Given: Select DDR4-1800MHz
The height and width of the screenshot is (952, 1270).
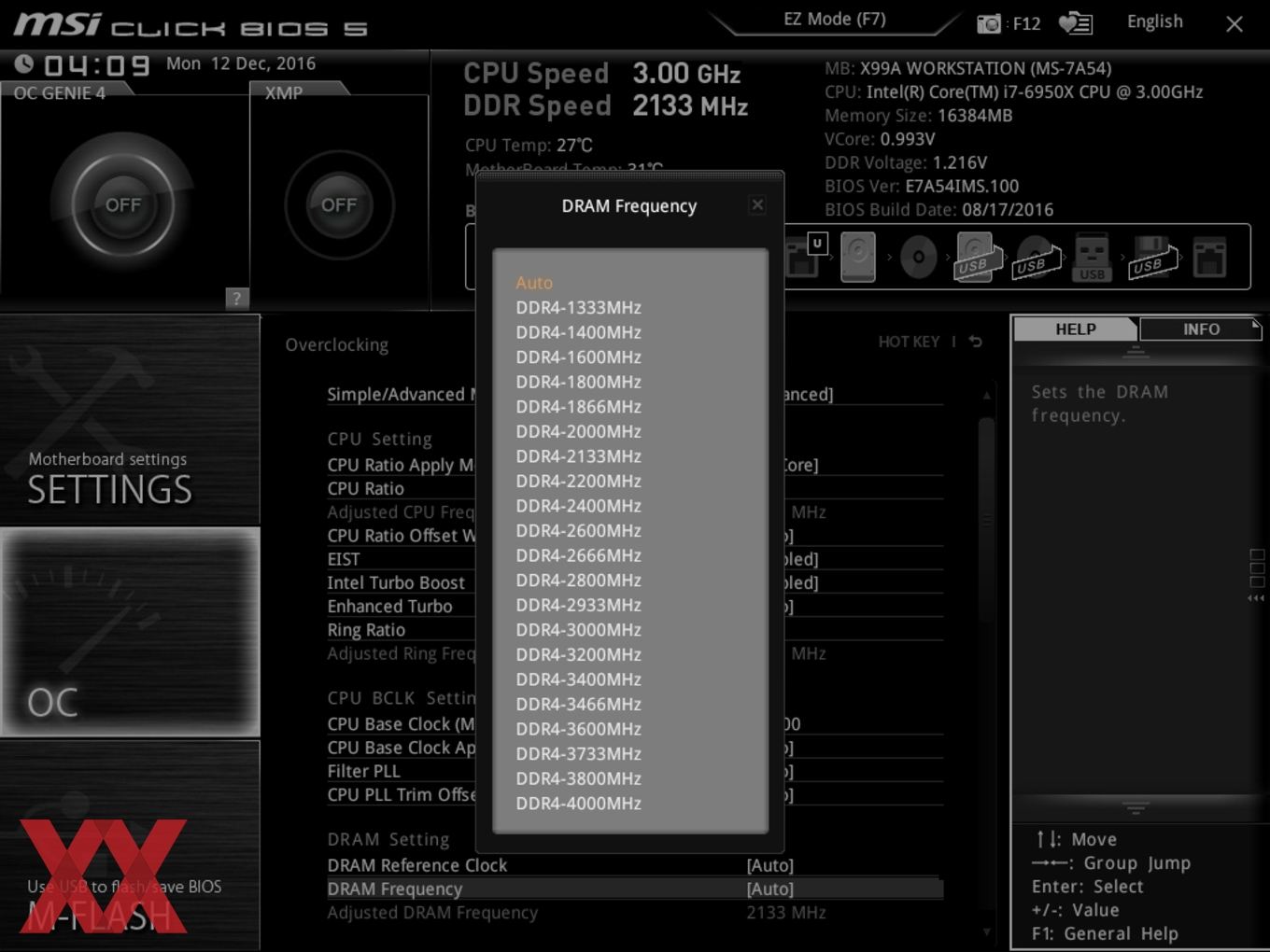Looking at the screenshot, I should [579, 382].
